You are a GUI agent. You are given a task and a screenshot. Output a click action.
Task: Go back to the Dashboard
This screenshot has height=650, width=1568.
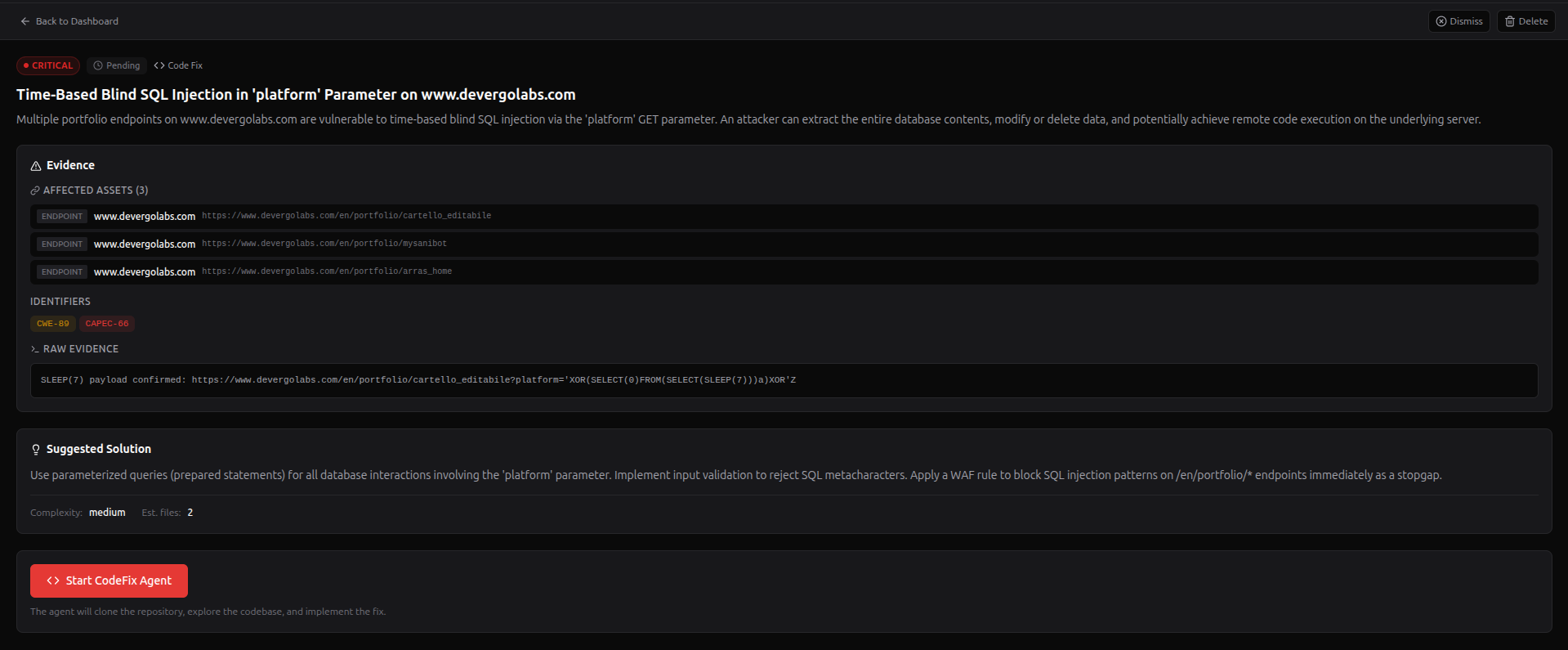pyautogui.click(x=69, y=21)
